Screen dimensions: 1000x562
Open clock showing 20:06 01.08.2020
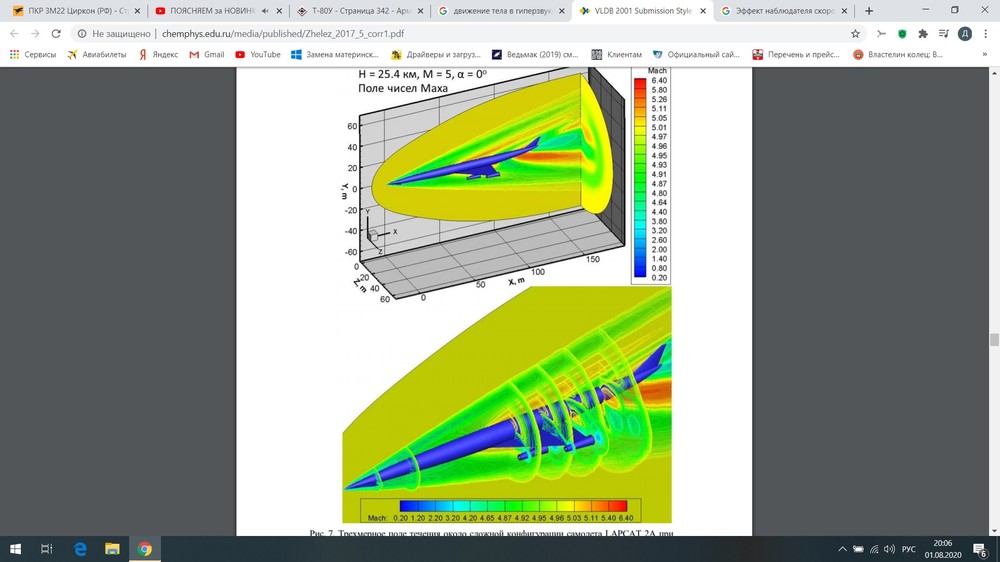click(x=943, y=549)
